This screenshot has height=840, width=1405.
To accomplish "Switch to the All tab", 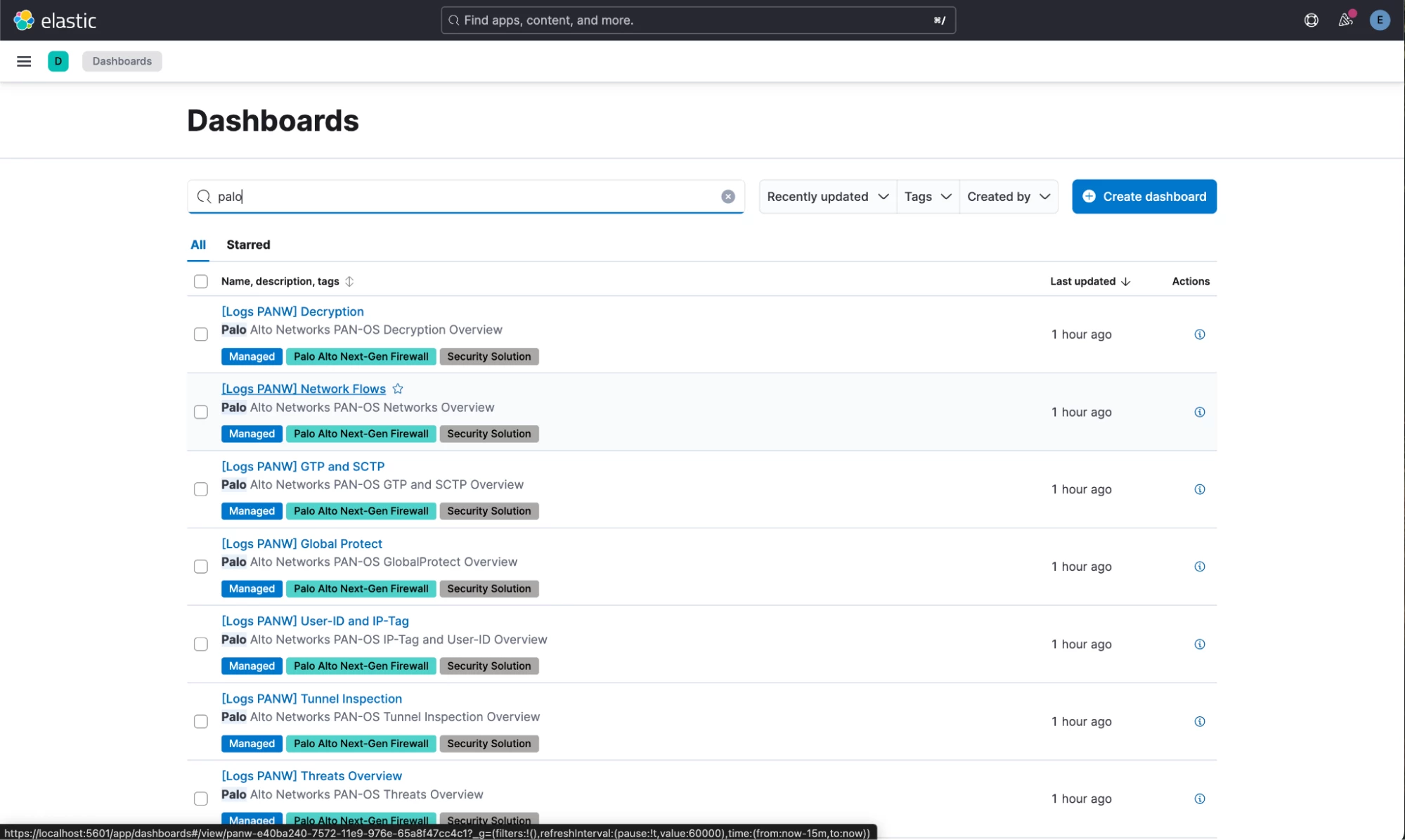I will pos(198,245).
